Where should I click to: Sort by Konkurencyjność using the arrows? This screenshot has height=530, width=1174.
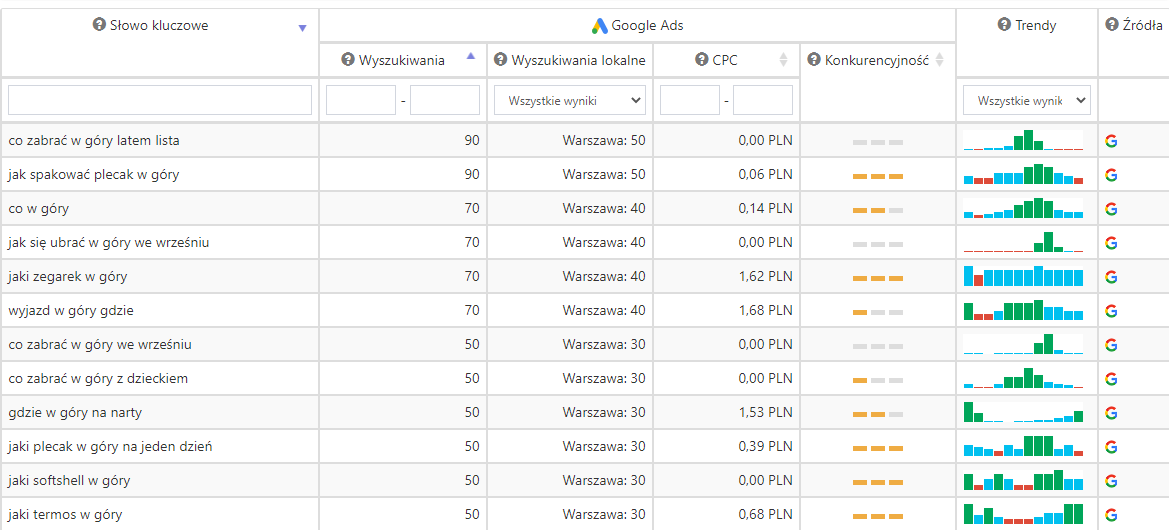940,60
